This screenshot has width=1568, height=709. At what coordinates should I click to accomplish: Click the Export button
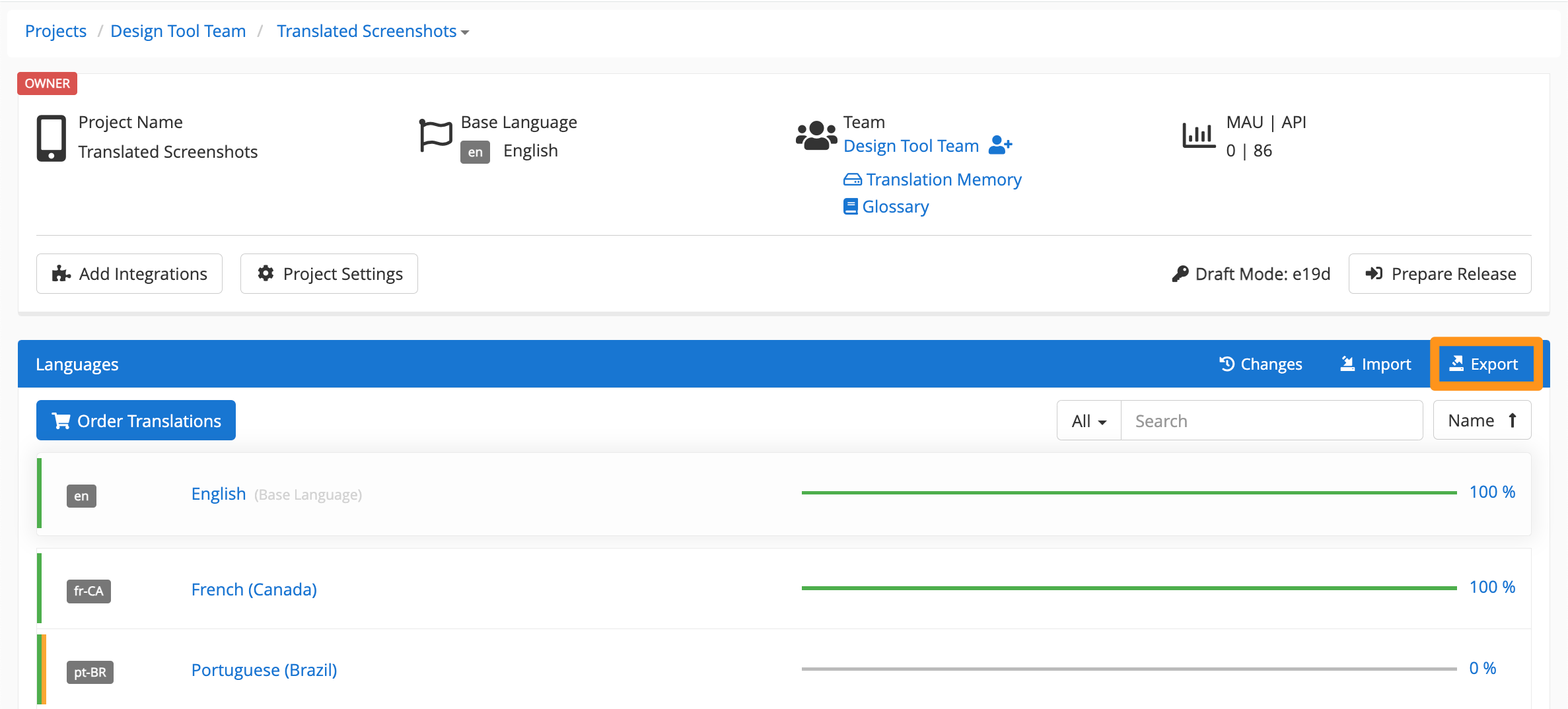(1486, 364)
